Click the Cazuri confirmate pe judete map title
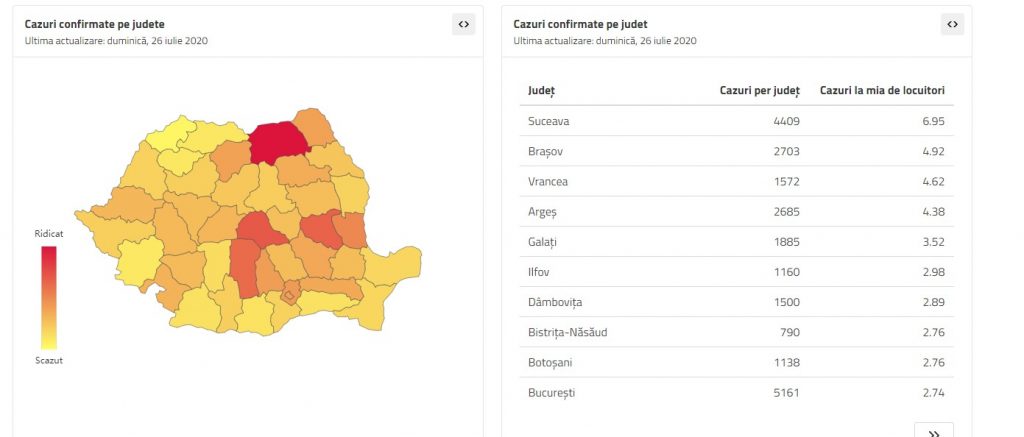Screen dimensions: 1024x437 [94, 23]
